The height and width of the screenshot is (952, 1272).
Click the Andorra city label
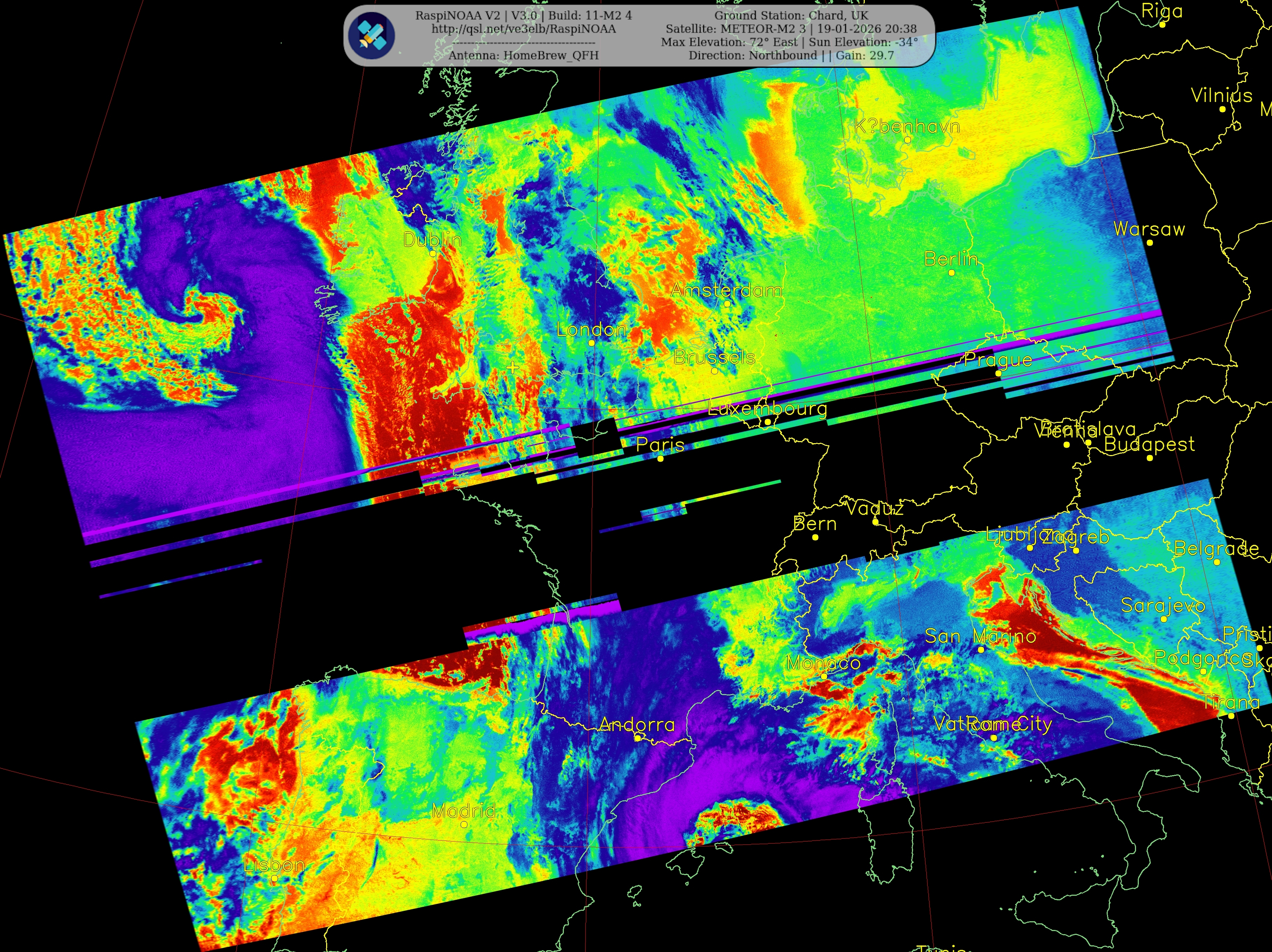tap(637, 724)
